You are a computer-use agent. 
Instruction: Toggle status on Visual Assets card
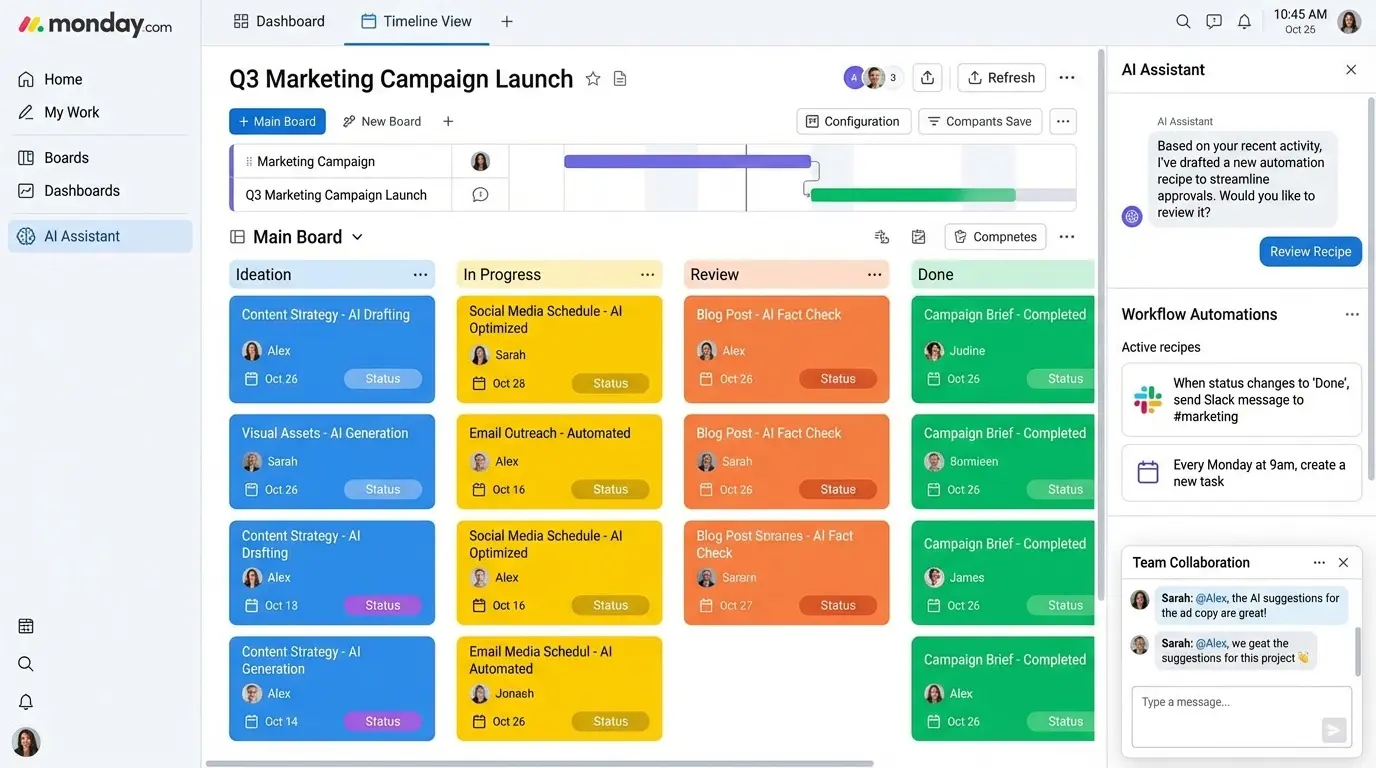click(383, 489)
